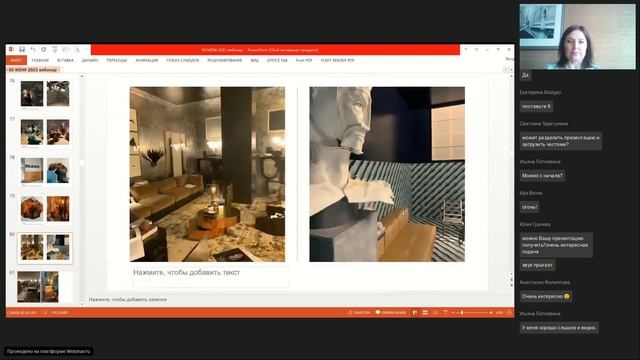Click the PowerPoint logo icon in title bar
640x360 pixels.
tap(11, 49)
